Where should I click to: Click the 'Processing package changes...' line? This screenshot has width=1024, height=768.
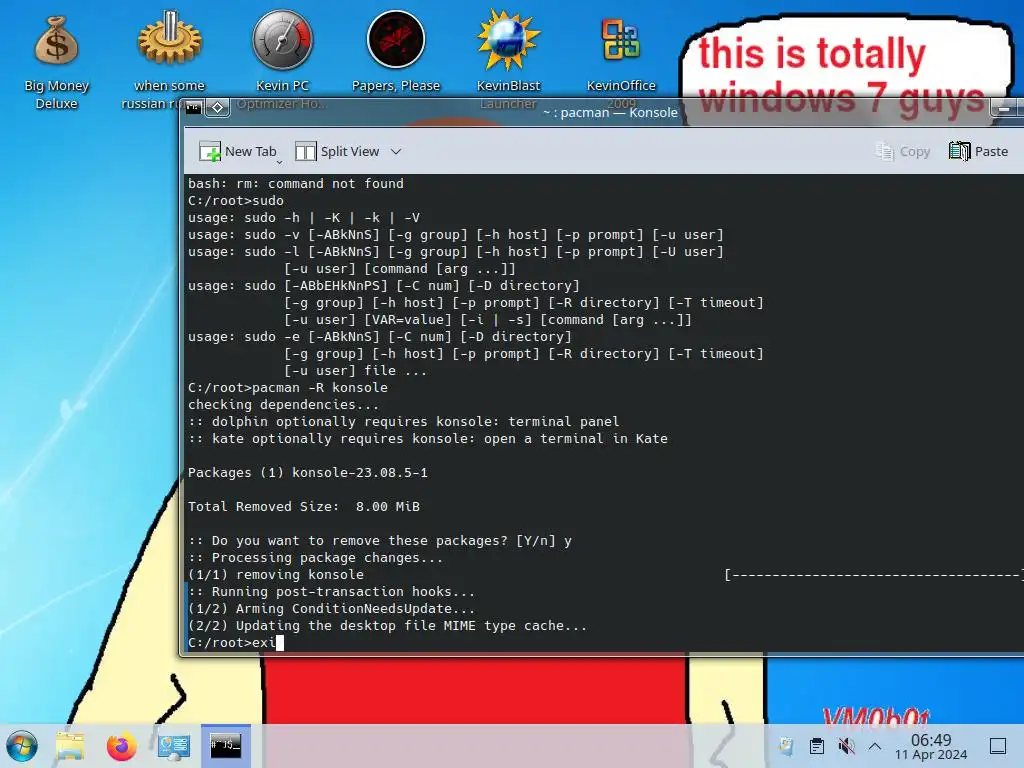click(x=315, y=558)
